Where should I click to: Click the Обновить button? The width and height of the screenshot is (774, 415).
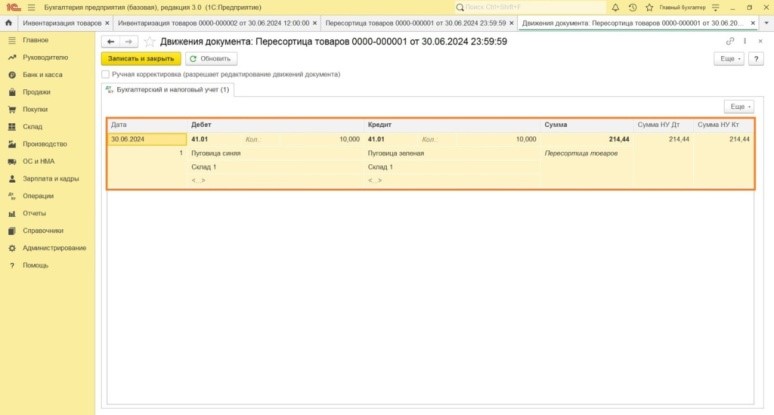coord(210,59)
